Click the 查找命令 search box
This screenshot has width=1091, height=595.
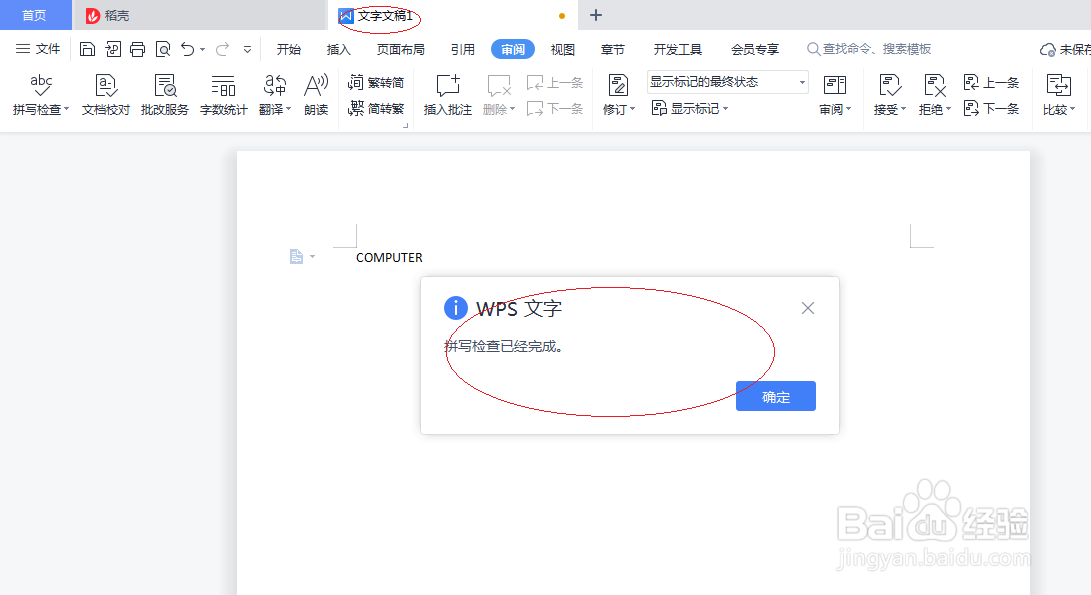869,49
